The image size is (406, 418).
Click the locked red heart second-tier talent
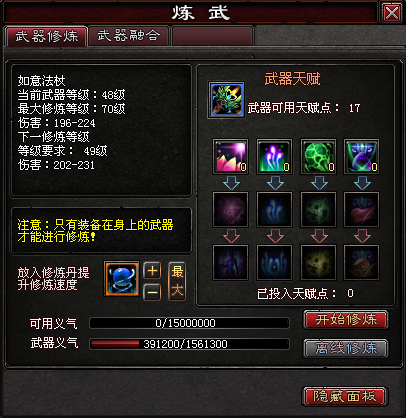(362, 210)
